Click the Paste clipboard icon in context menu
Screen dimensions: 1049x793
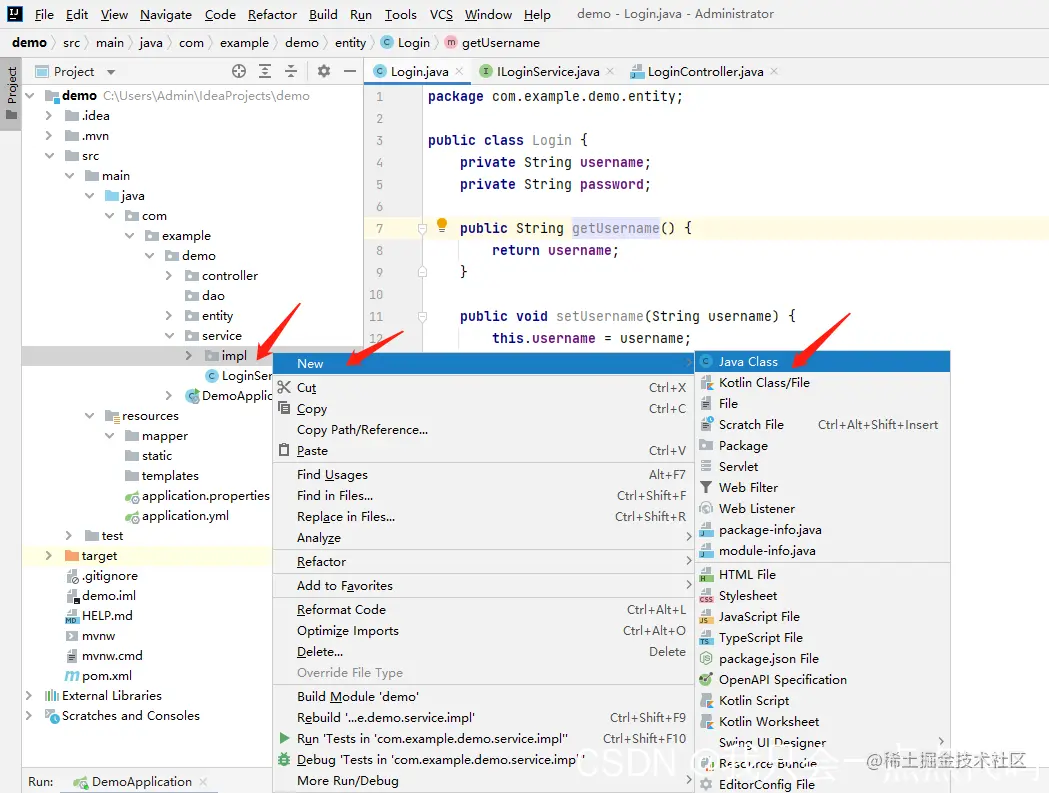pos(284,450)
